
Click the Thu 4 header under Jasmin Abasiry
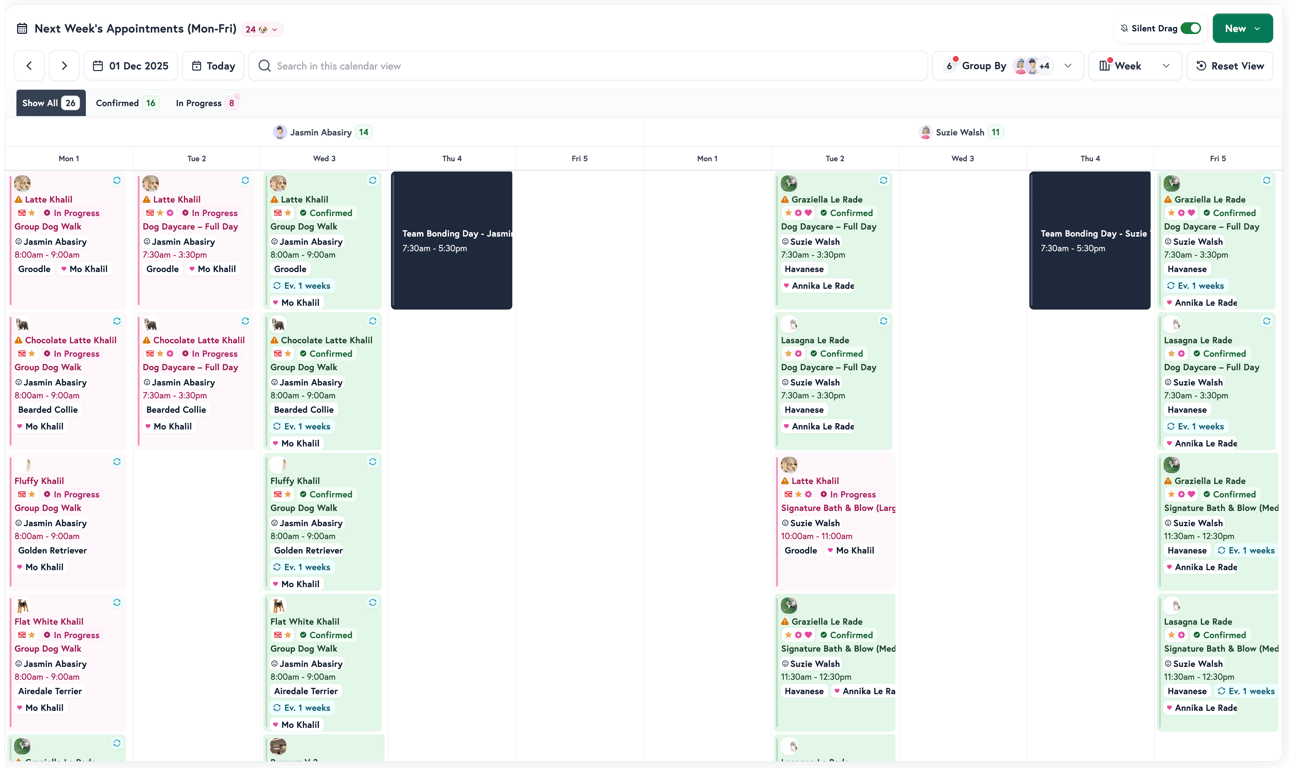(452, 158)
